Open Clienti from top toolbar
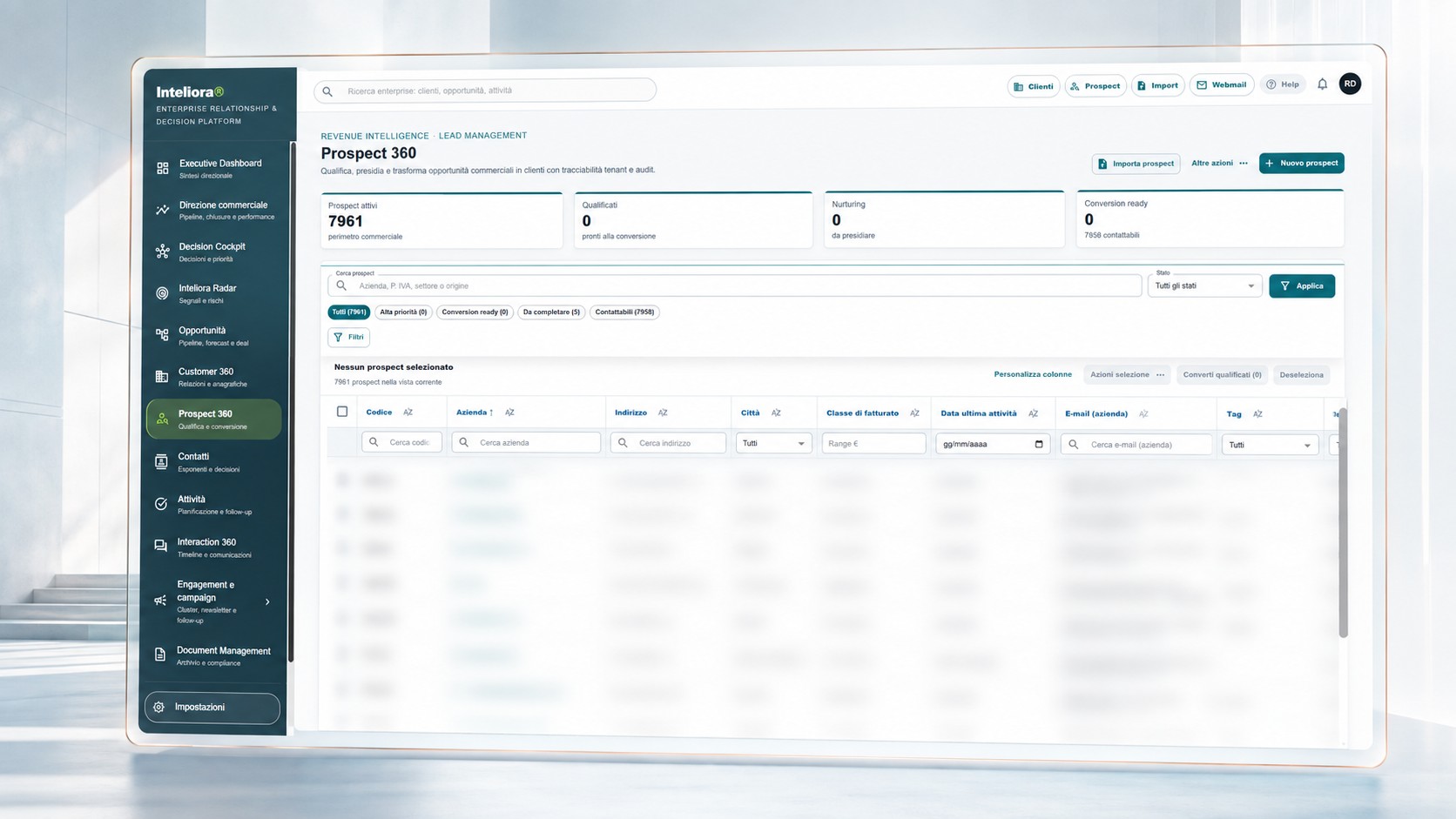 tap(1034, 86)
